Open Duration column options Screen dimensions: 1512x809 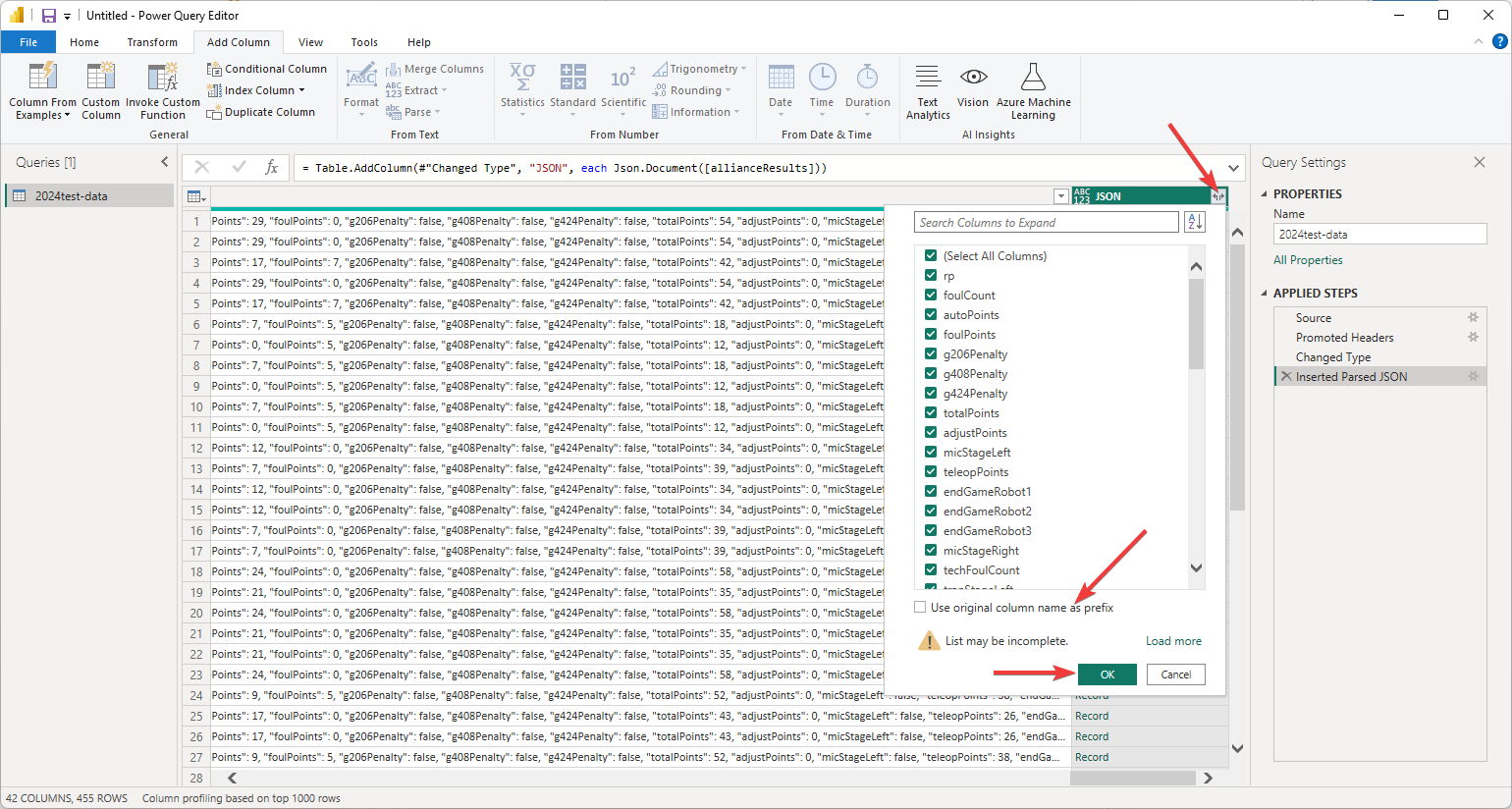867,90
